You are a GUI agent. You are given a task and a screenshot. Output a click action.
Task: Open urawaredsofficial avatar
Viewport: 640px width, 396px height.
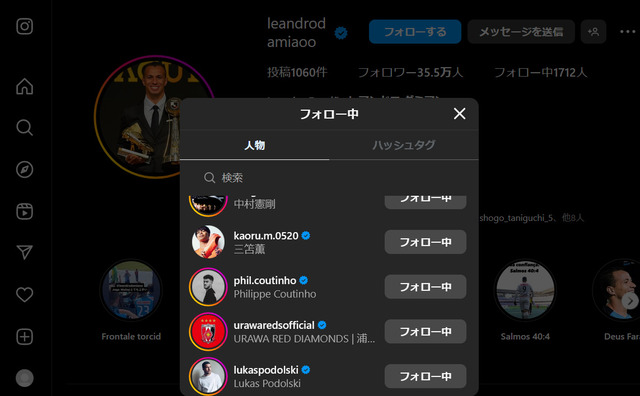208,331
